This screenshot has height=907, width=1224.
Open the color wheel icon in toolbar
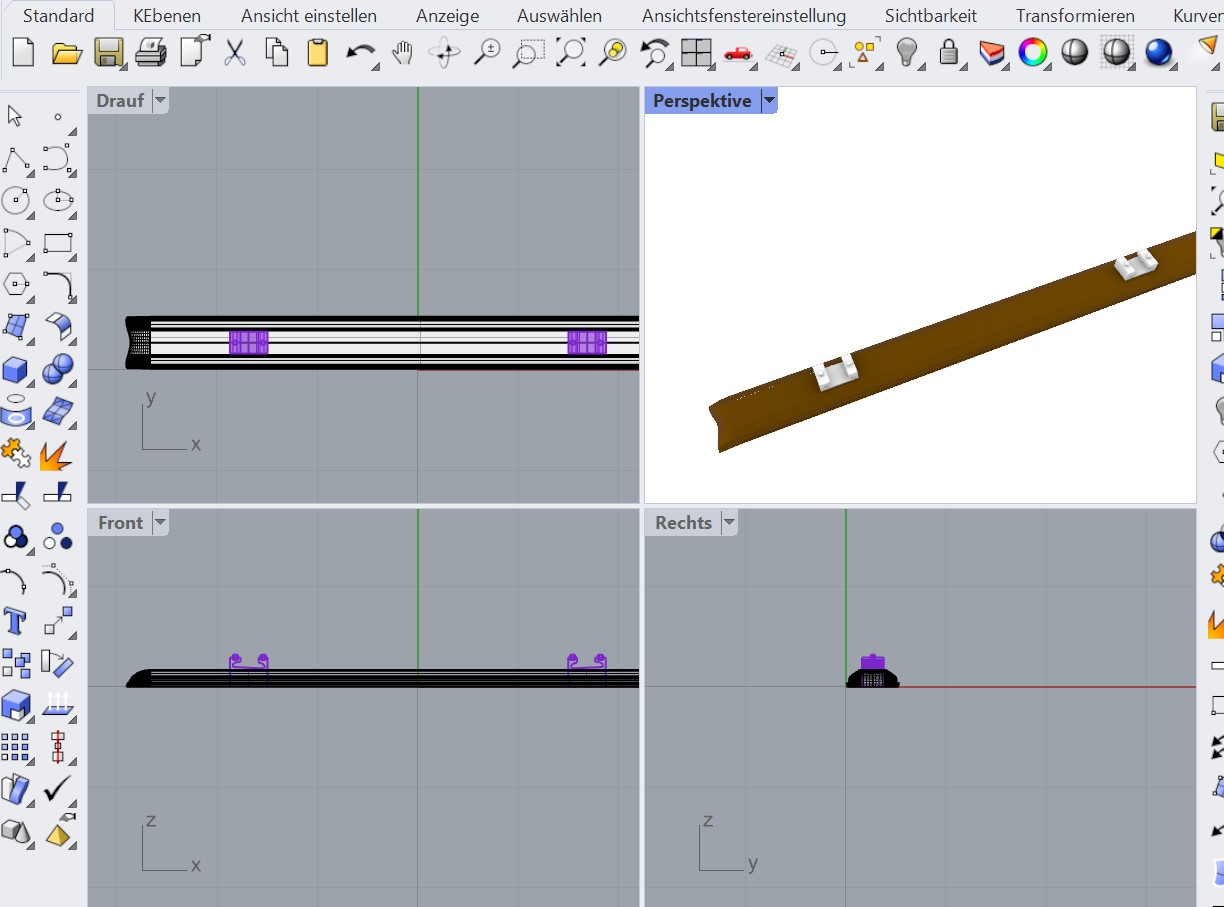(x=1032, y=52)
